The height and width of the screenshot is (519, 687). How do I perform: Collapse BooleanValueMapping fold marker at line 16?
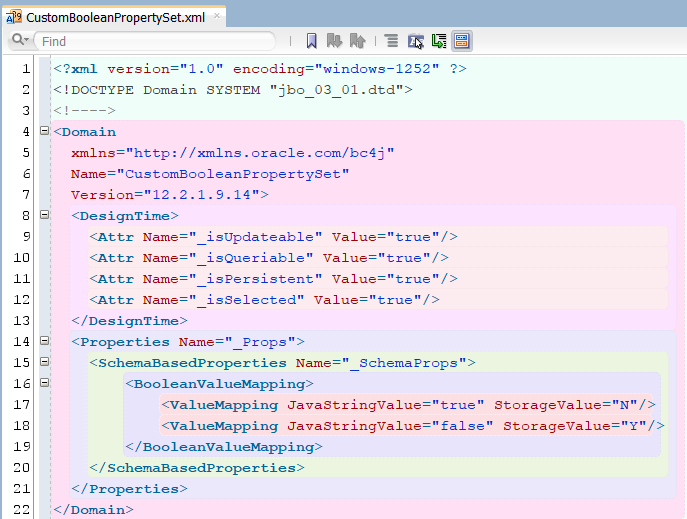44,382
